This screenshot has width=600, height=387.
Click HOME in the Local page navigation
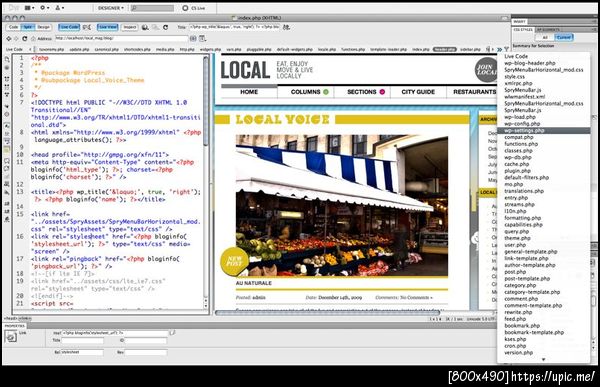[249, 92]
